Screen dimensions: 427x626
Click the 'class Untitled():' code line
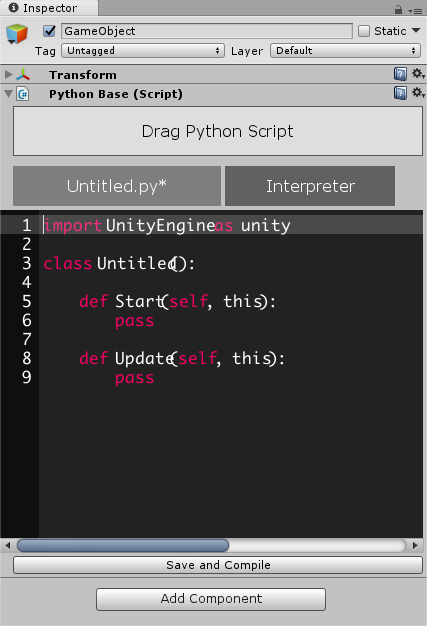click(x=119, y=263)
